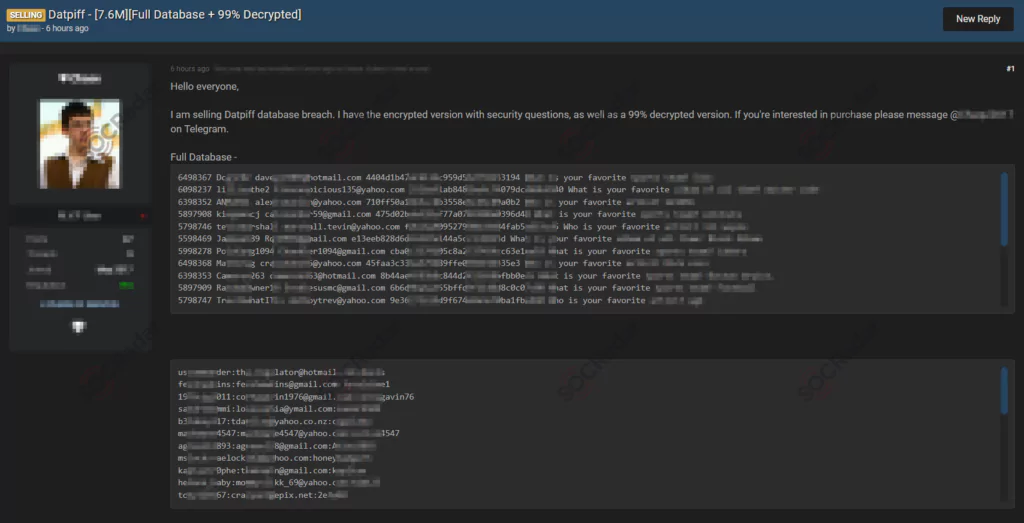This screenshot has width=1024, height=523.
Task: Select the database row starting 6398353
Action: [x=476, y=276]
